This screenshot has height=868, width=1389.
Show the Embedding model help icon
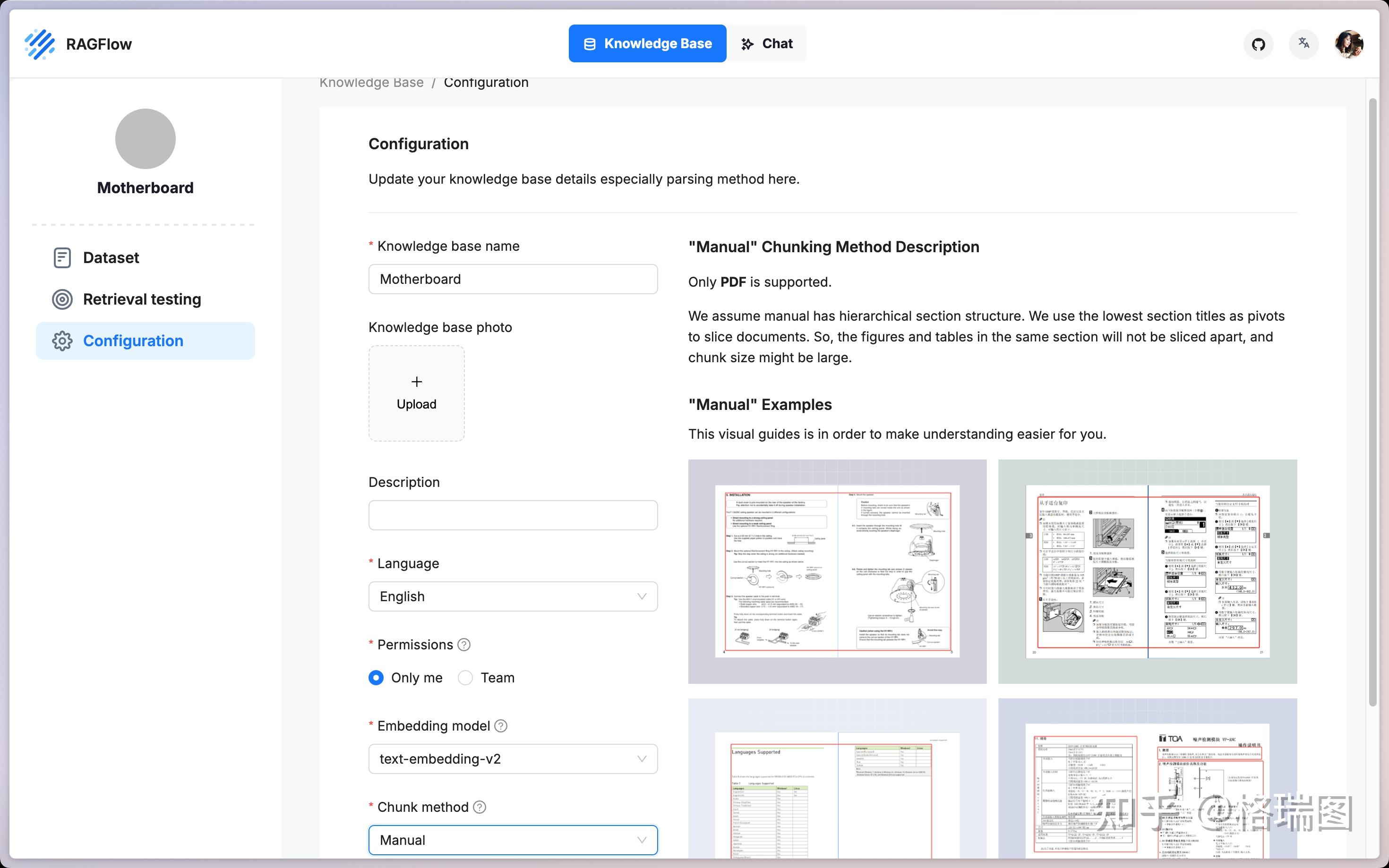501,726
